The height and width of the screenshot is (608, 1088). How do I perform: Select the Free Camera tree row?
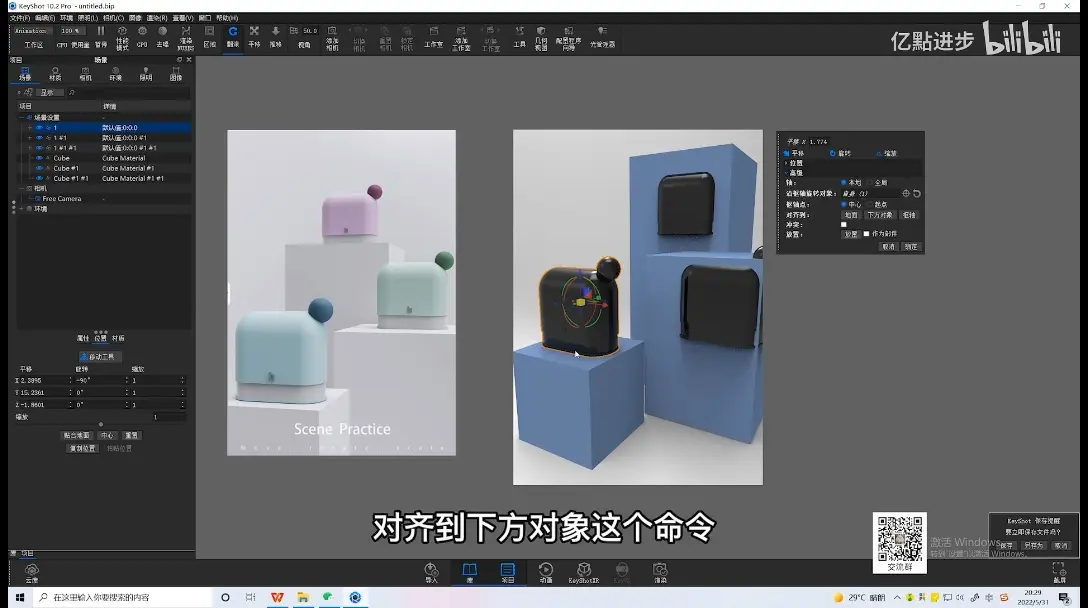[101, 199]
